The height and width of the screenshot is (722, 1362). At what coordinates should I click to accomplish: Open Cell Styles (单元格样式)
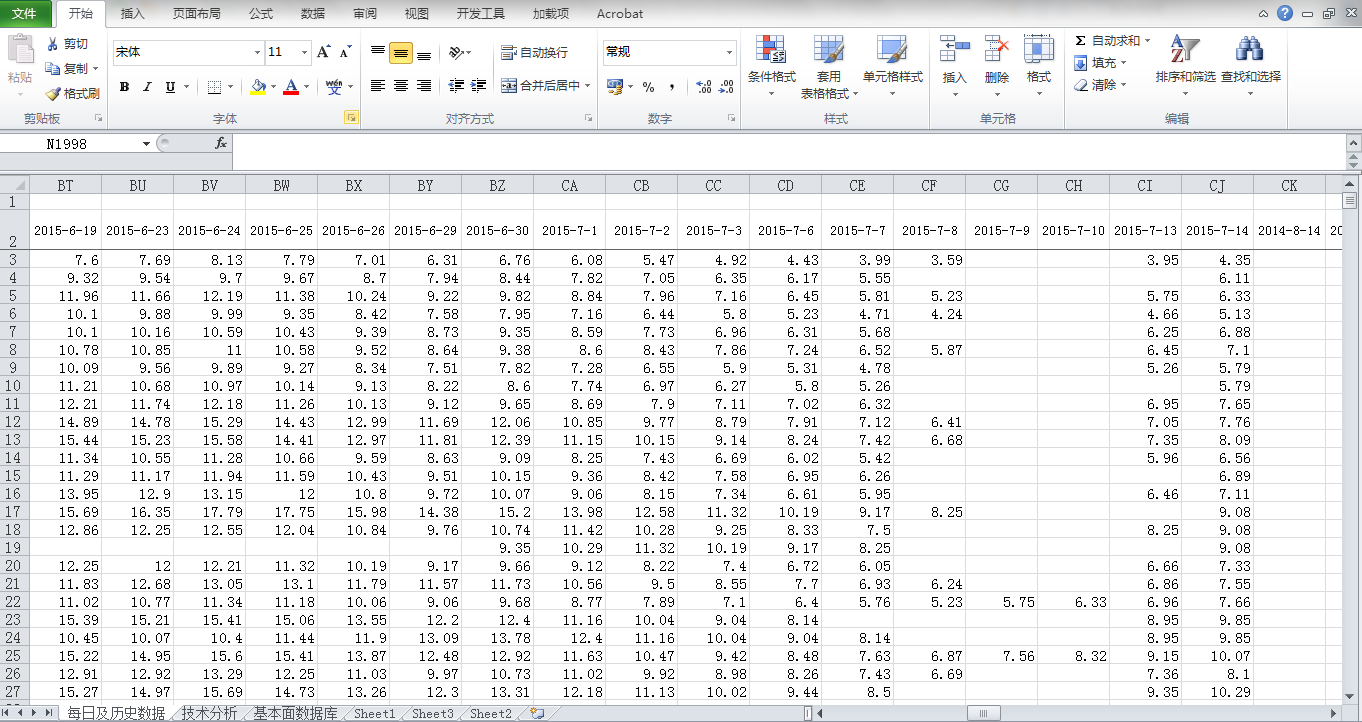[892, 66]
